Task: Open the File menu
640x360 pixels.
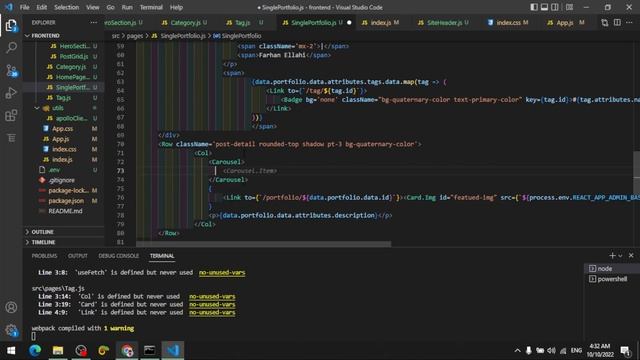Action: click(x=24, y=7)
